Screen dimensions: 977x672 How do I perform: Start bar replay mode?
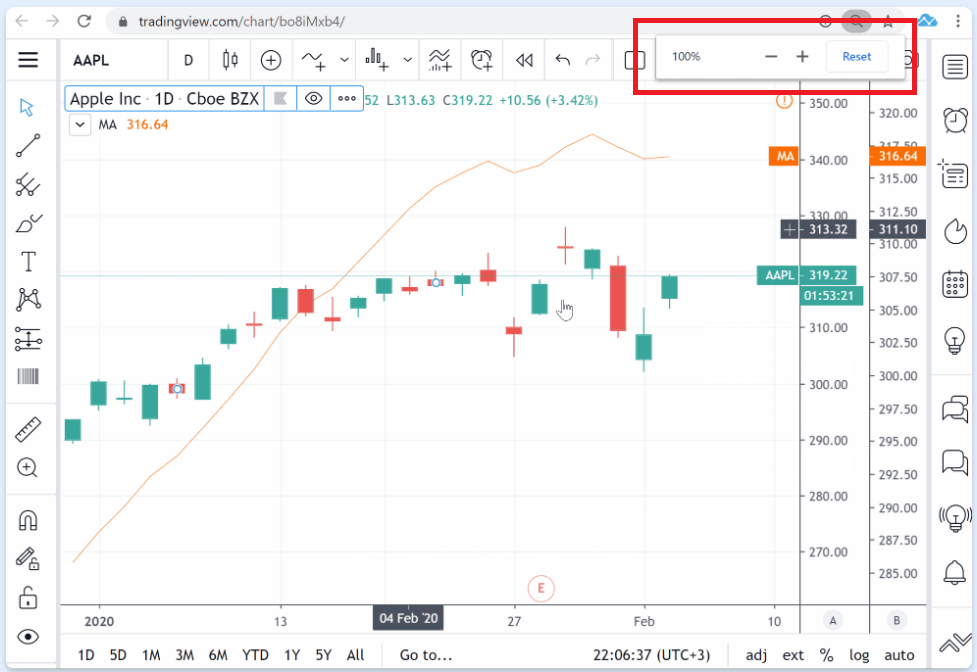(x=524, y=60)
